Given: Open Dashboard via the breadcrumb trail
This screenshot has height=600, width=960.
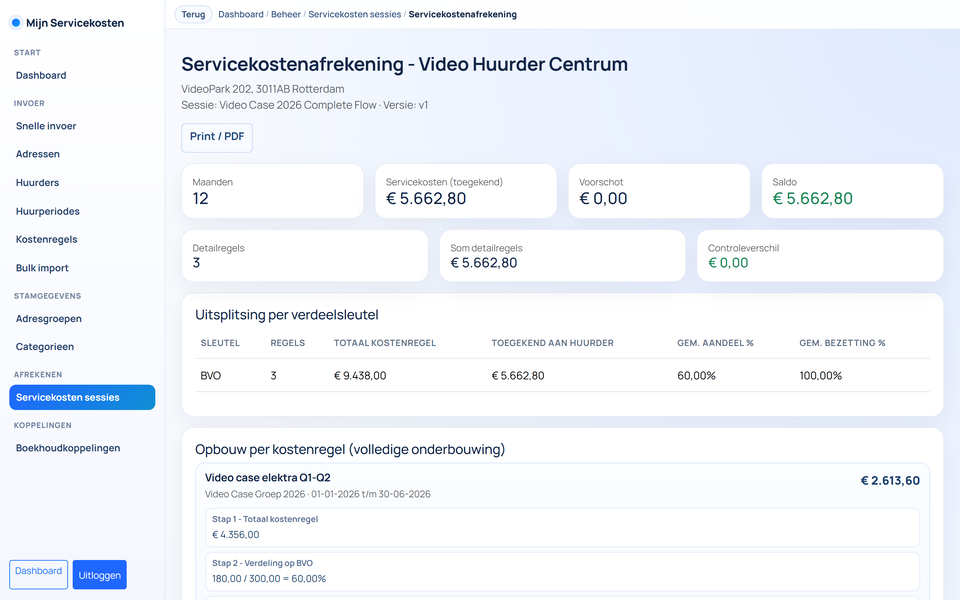Looking at the screenshot, I should (x=240, y=14).
